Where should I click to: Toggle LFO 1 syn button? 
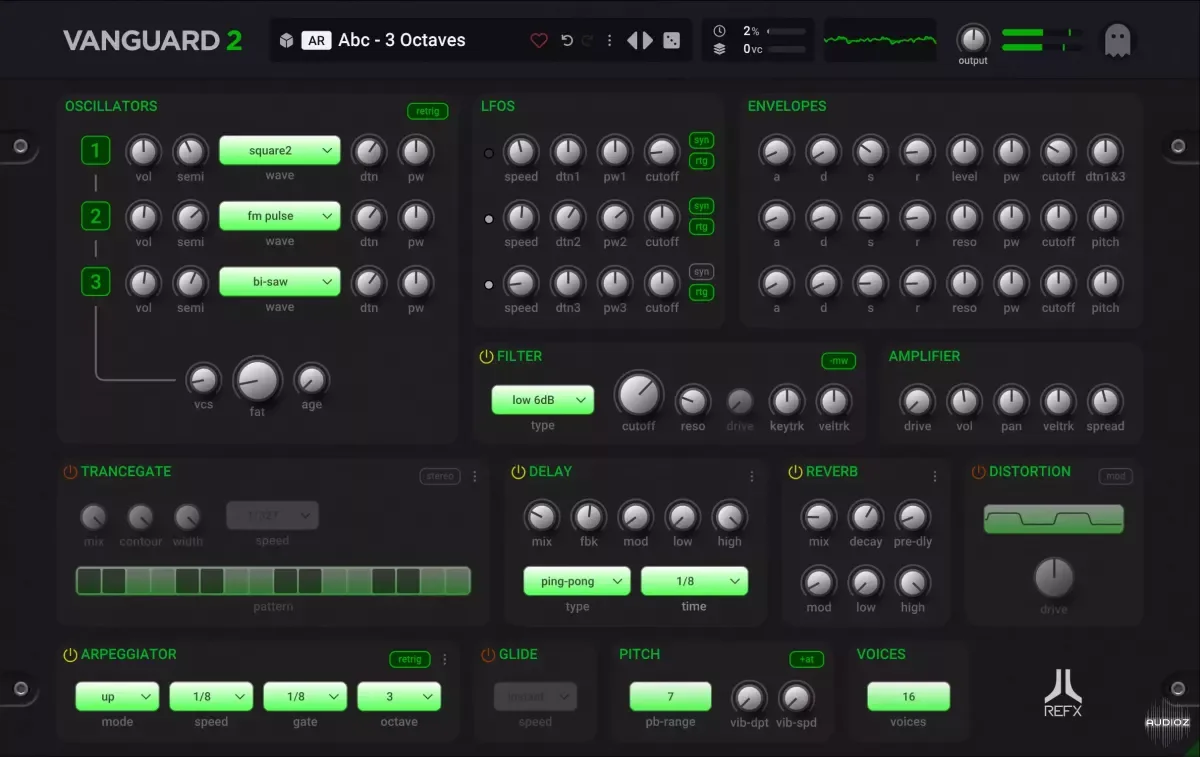tap(702, 140)
